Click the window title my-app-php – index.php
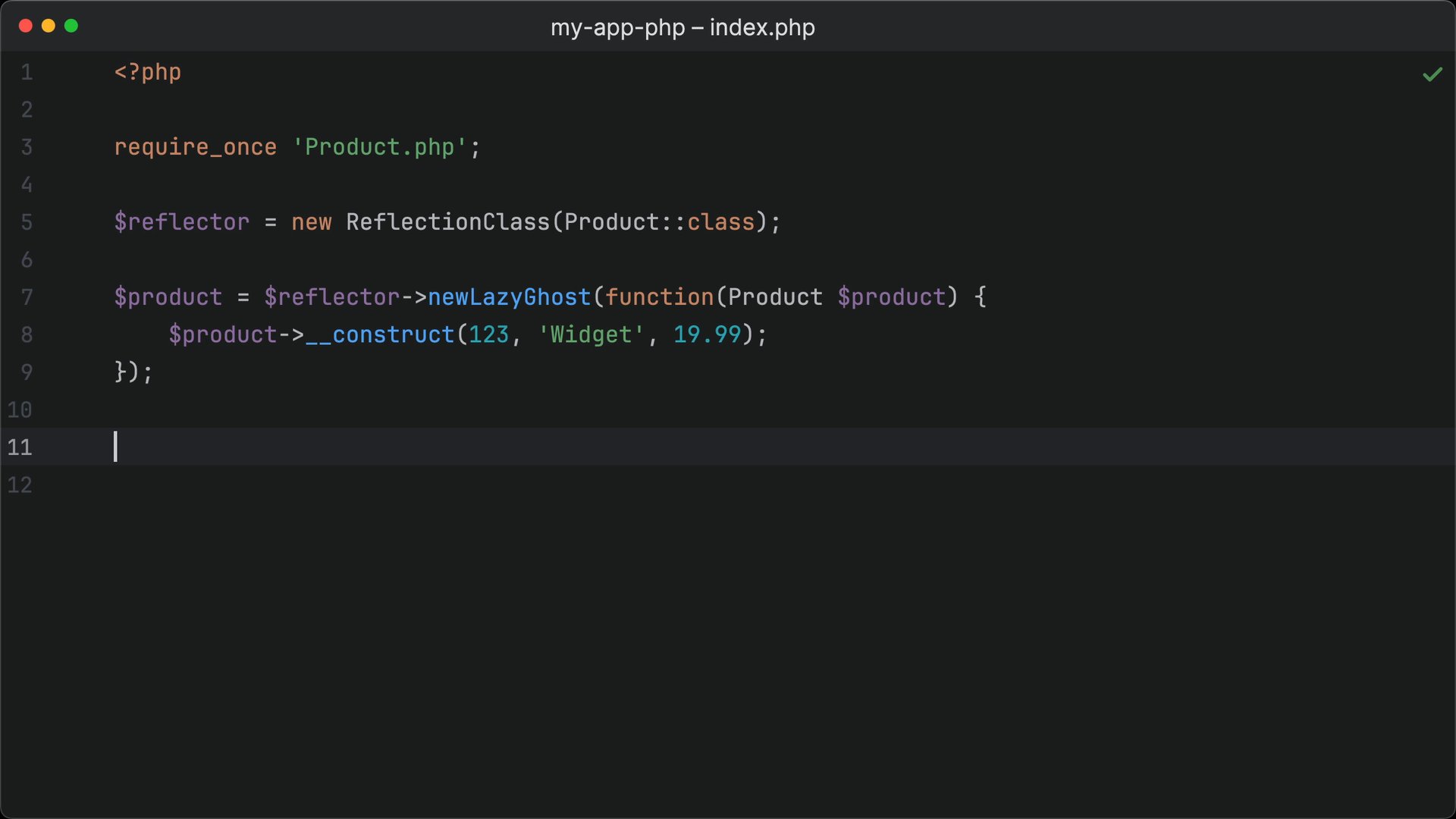 click(x=682, y=27)
